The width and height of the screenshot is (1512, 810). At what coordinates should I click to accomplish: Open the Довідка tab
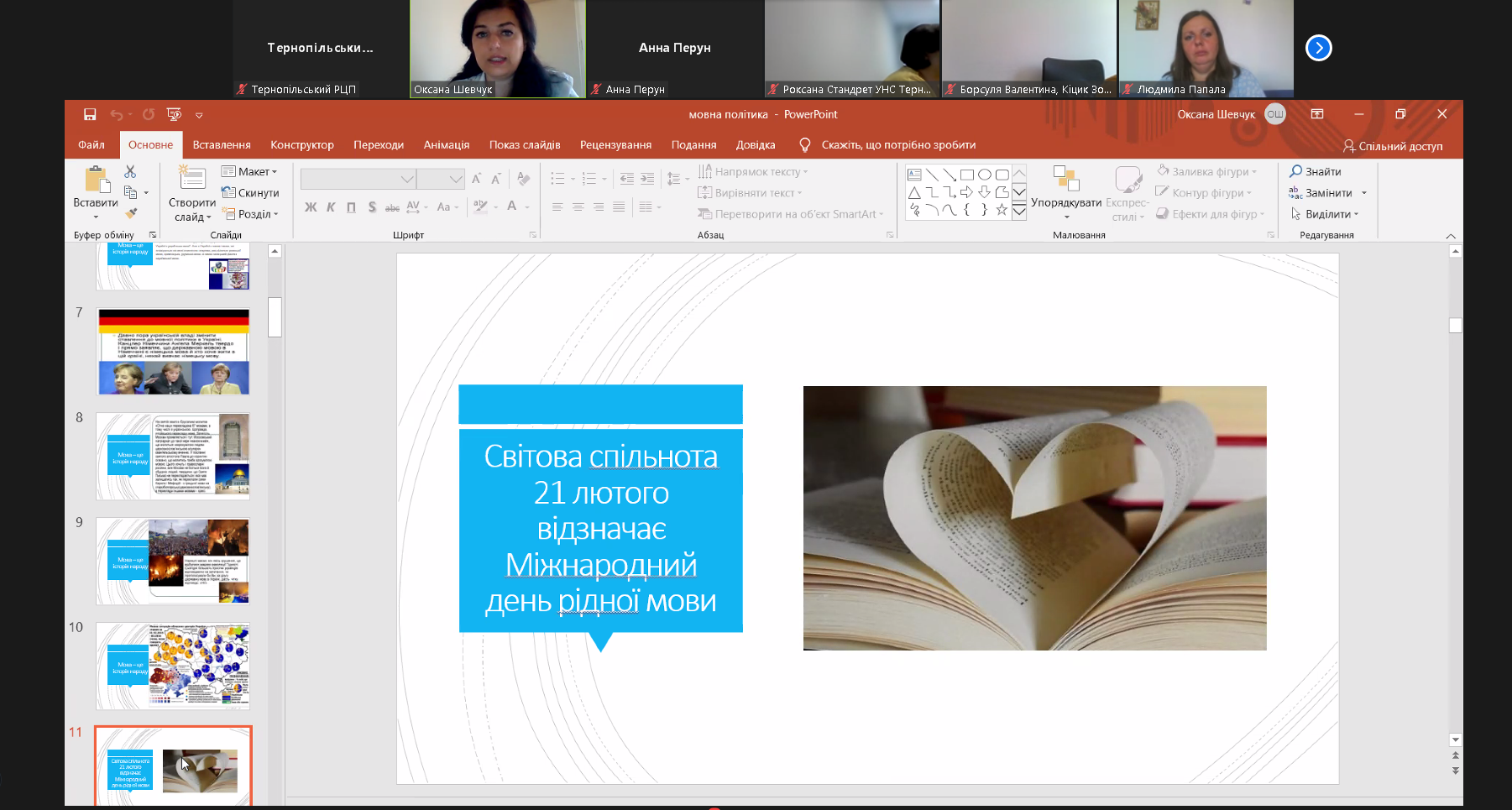click(756, 144)
